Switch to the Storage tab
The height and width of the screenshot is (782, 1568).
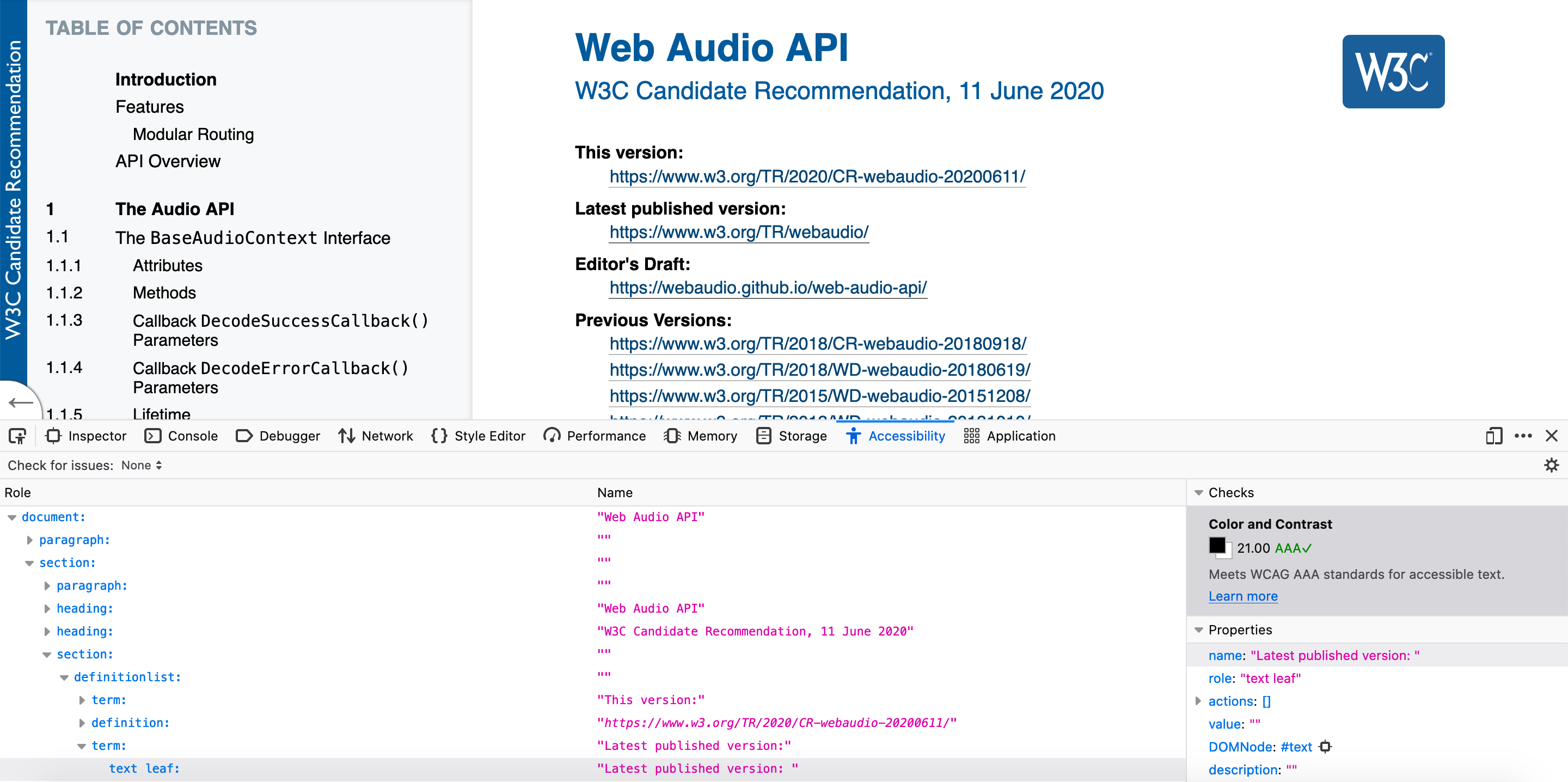click(x=791, y=436)
